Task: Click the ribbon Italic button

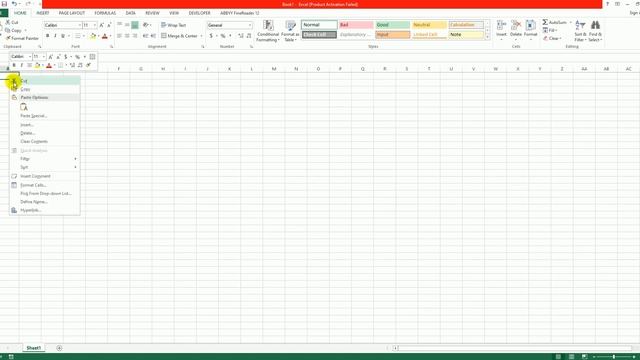Action: click(x=55, y=36)
